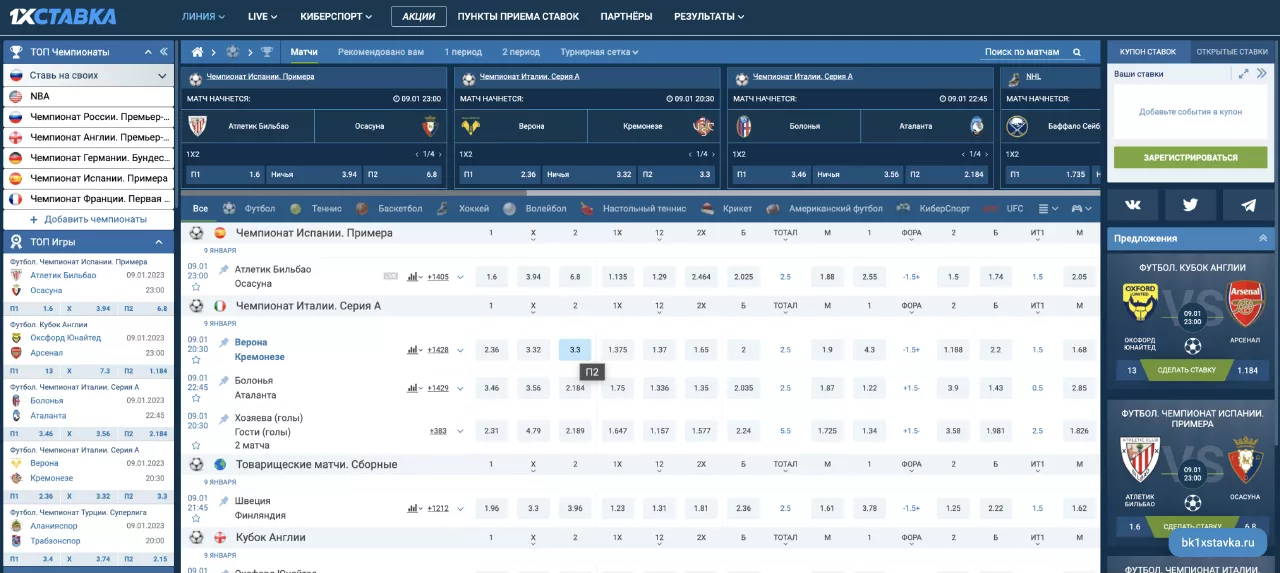Switch to Матчи tab
The image size is (1280, 573).
coord(304,52)
